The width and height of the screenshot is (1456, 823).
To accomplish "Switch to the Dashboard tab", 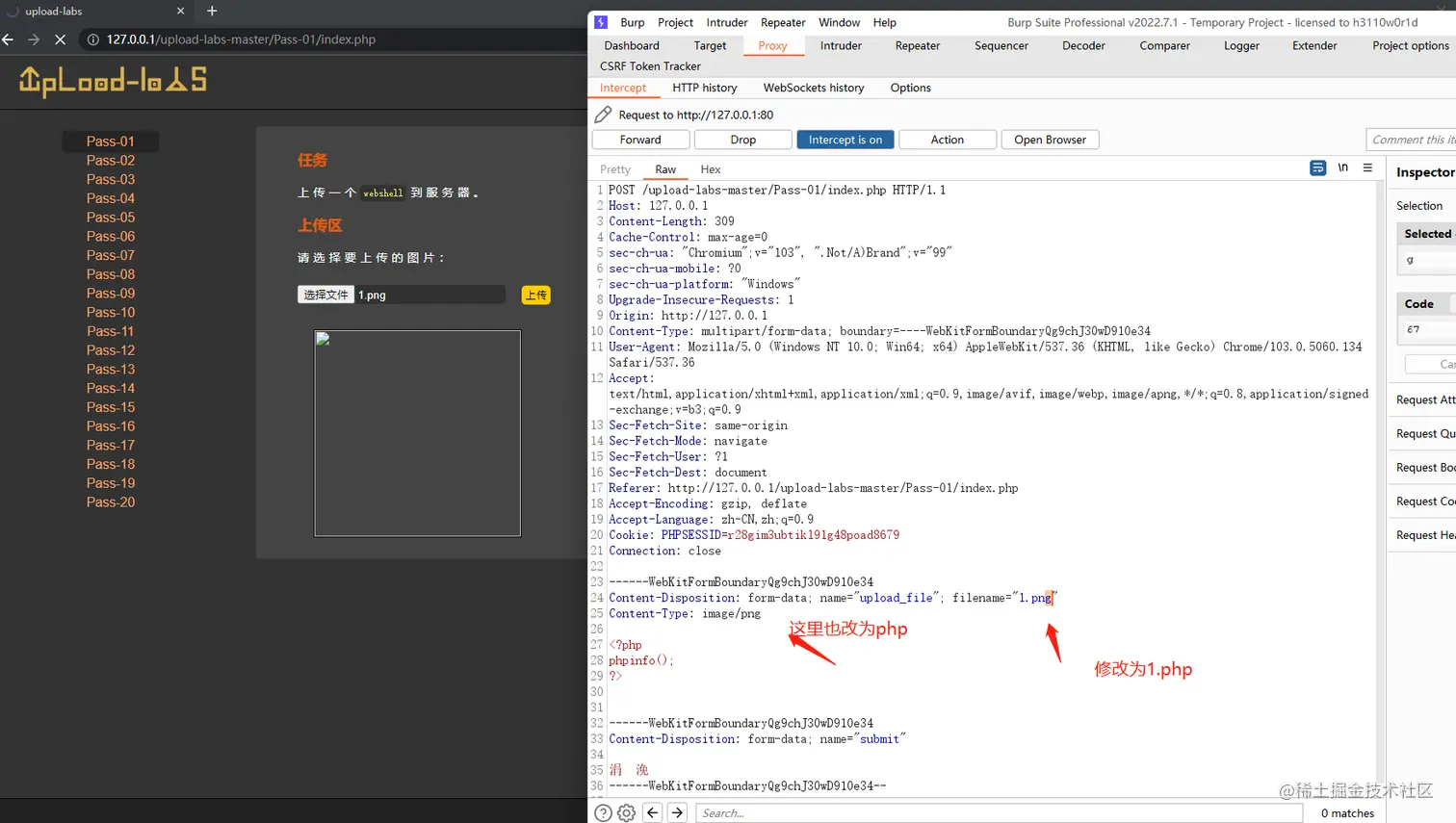I will [x=632, y=45].
